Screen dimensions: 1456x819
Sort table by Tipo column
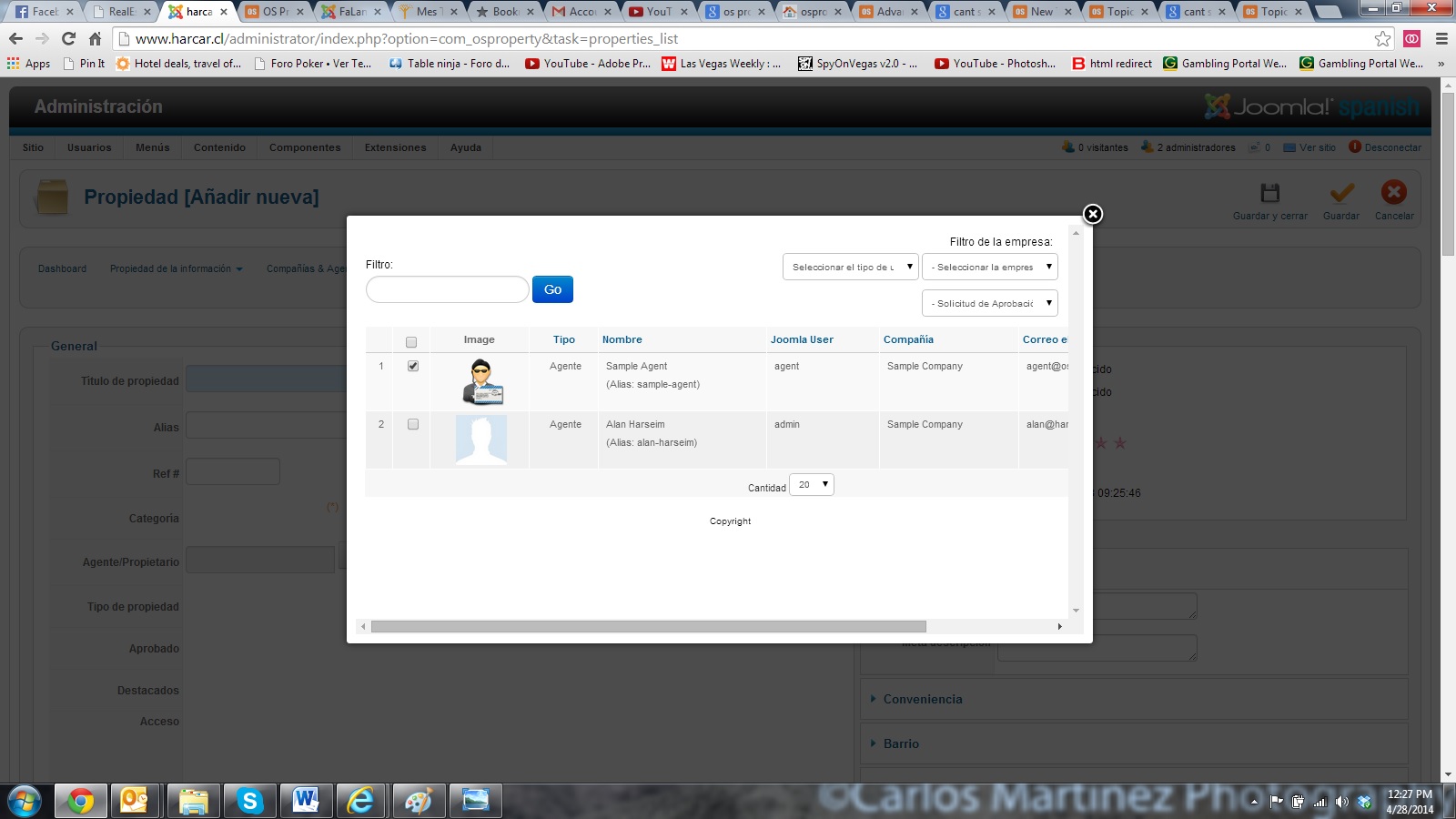pyautogui.click(x=564, y=339)
